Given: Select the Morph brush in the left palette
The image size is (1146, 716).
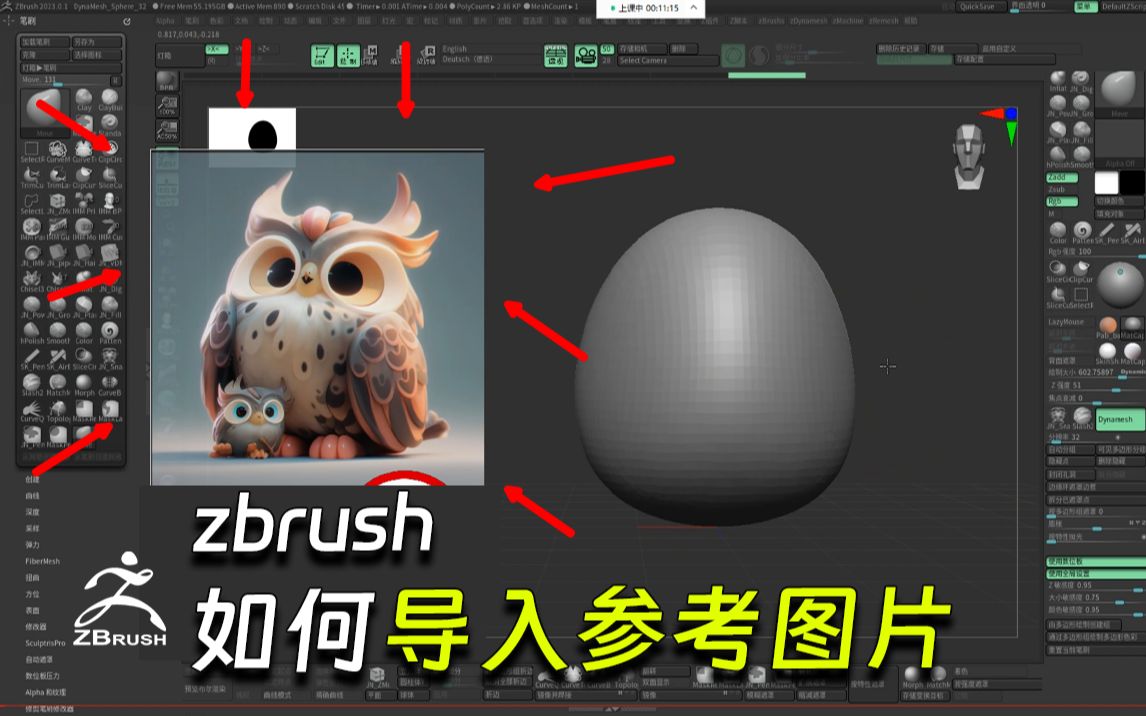Looking at the screenshot, I should (84, 384).
